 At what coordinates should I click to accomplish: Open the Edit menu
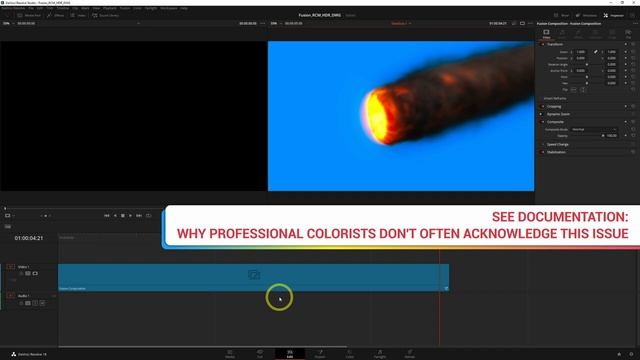(40, 8)
